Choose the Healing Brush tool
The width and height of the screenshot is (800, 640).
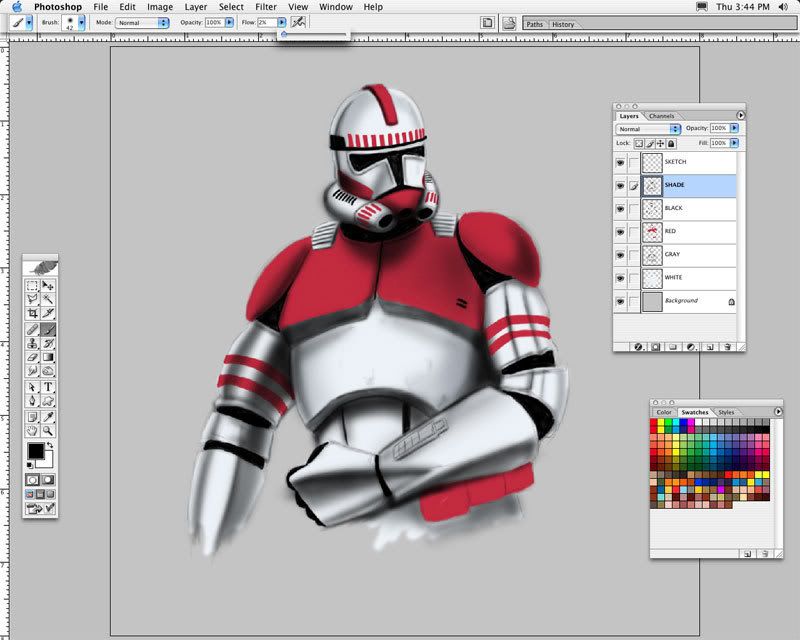33,329
